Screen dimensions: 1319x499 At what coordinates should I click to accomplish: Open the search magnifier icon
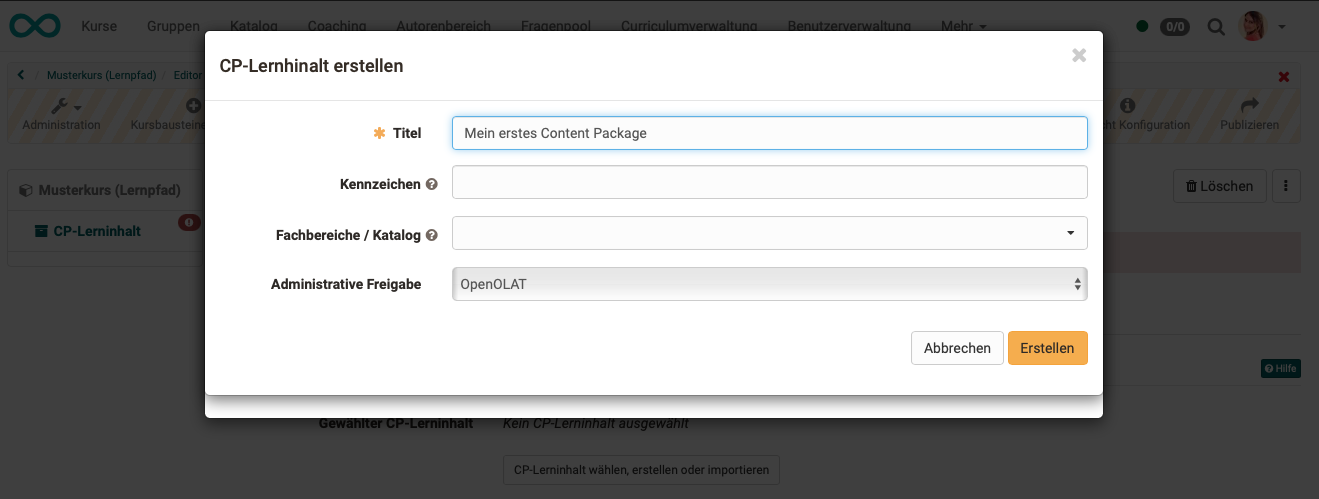[x=1217, y=27]
